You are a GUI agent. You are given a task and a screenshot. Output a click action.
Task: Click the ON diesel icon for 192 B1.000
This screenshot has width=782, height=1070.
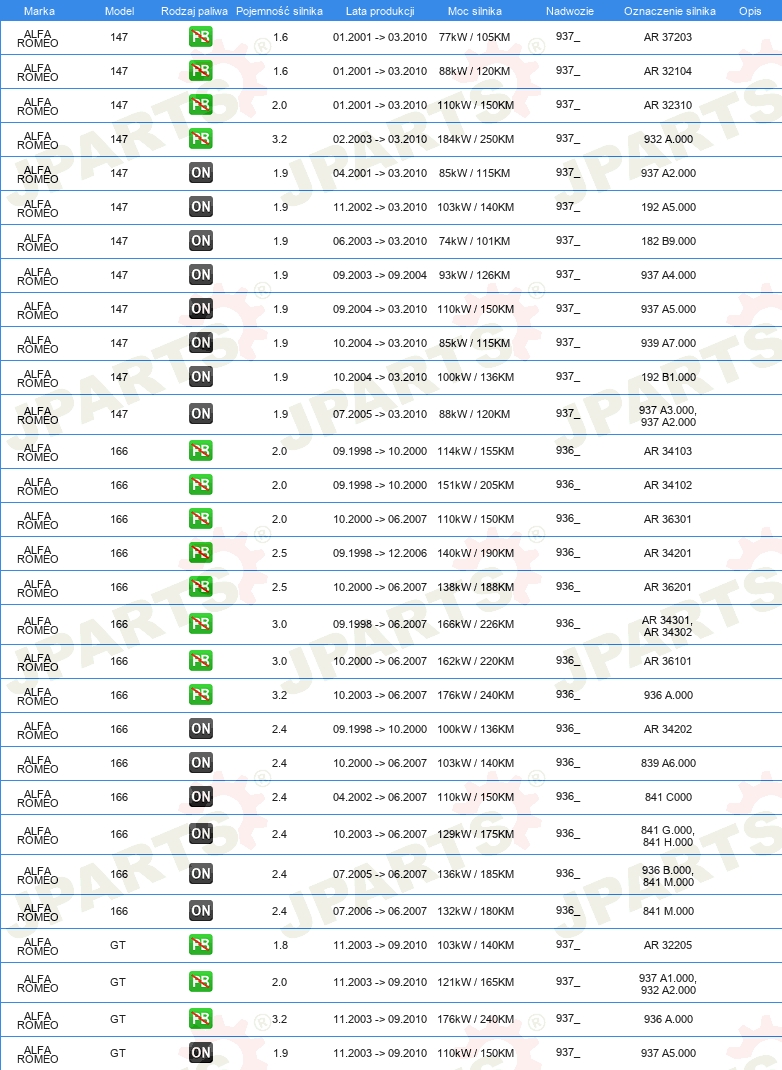click(x=201, y=377)
